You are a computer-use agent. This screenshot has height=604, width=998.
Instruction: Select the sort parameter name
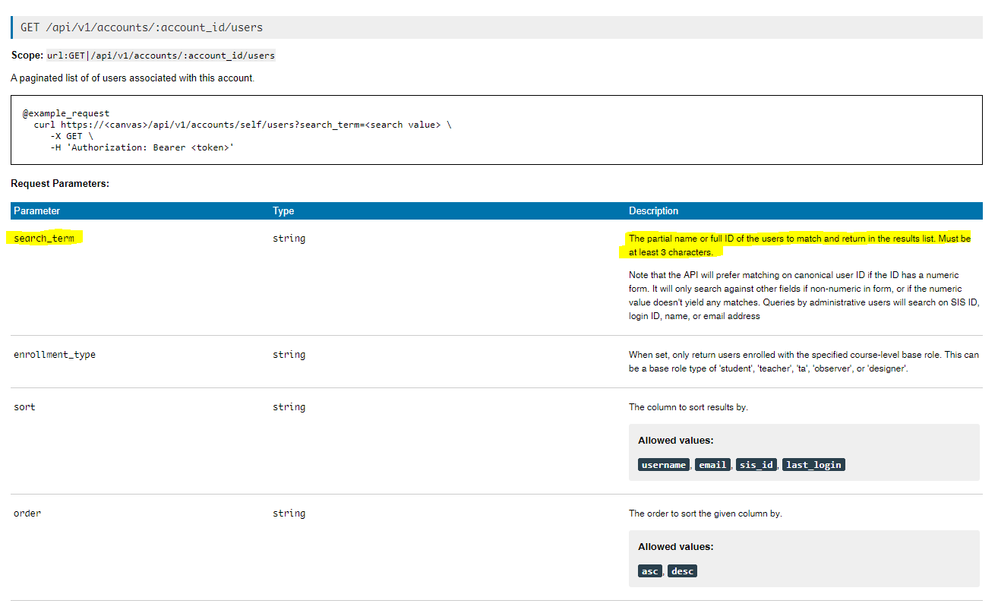(24, 407)
